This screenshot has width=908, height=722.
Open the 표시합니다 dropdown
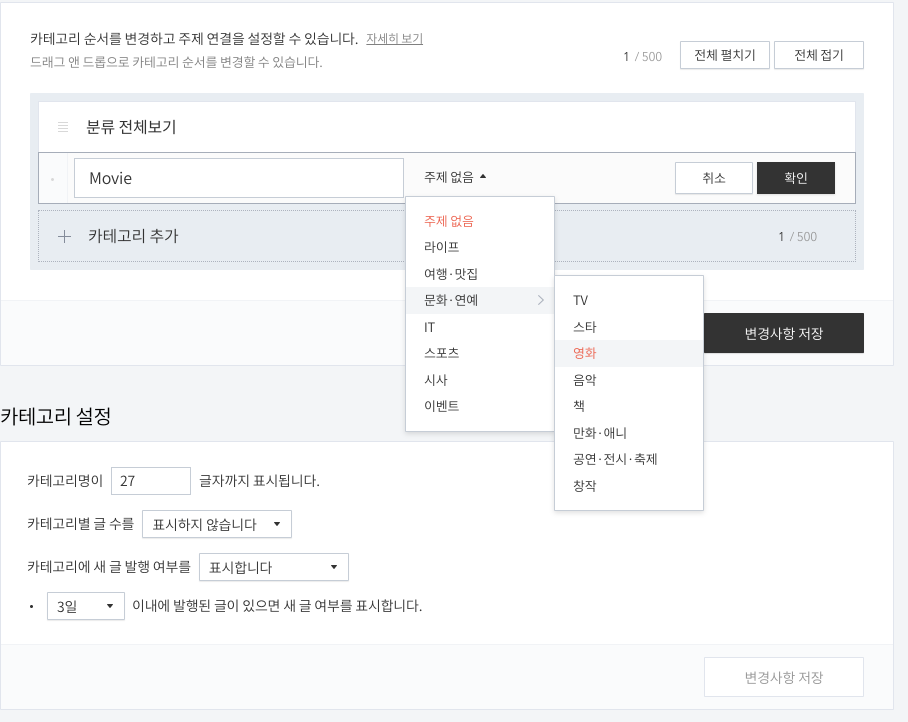coord(274,566)
